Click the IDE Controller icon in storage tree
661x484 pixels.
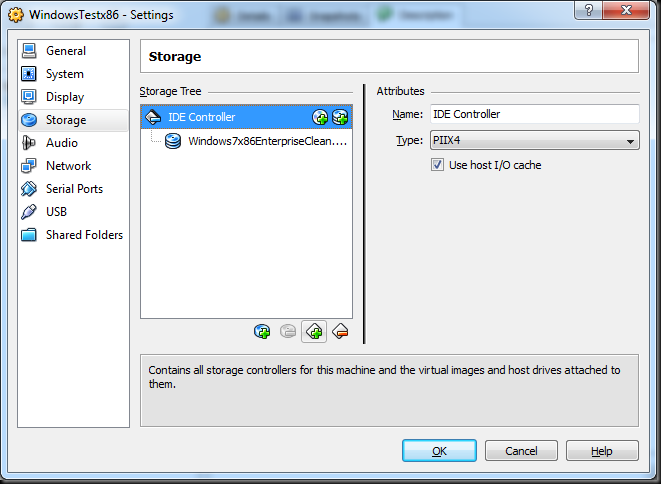pyautogui.click(x=154, y=117)
